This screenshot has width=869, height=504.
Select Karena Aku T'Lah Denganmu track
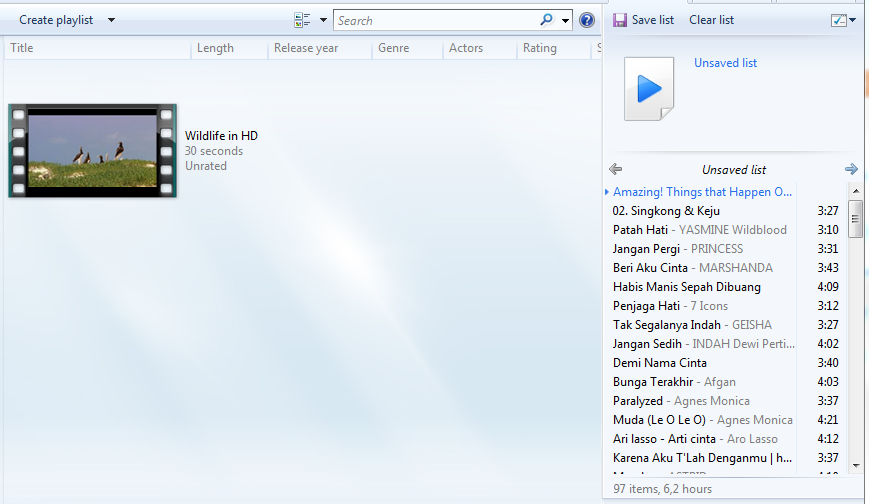723,457
